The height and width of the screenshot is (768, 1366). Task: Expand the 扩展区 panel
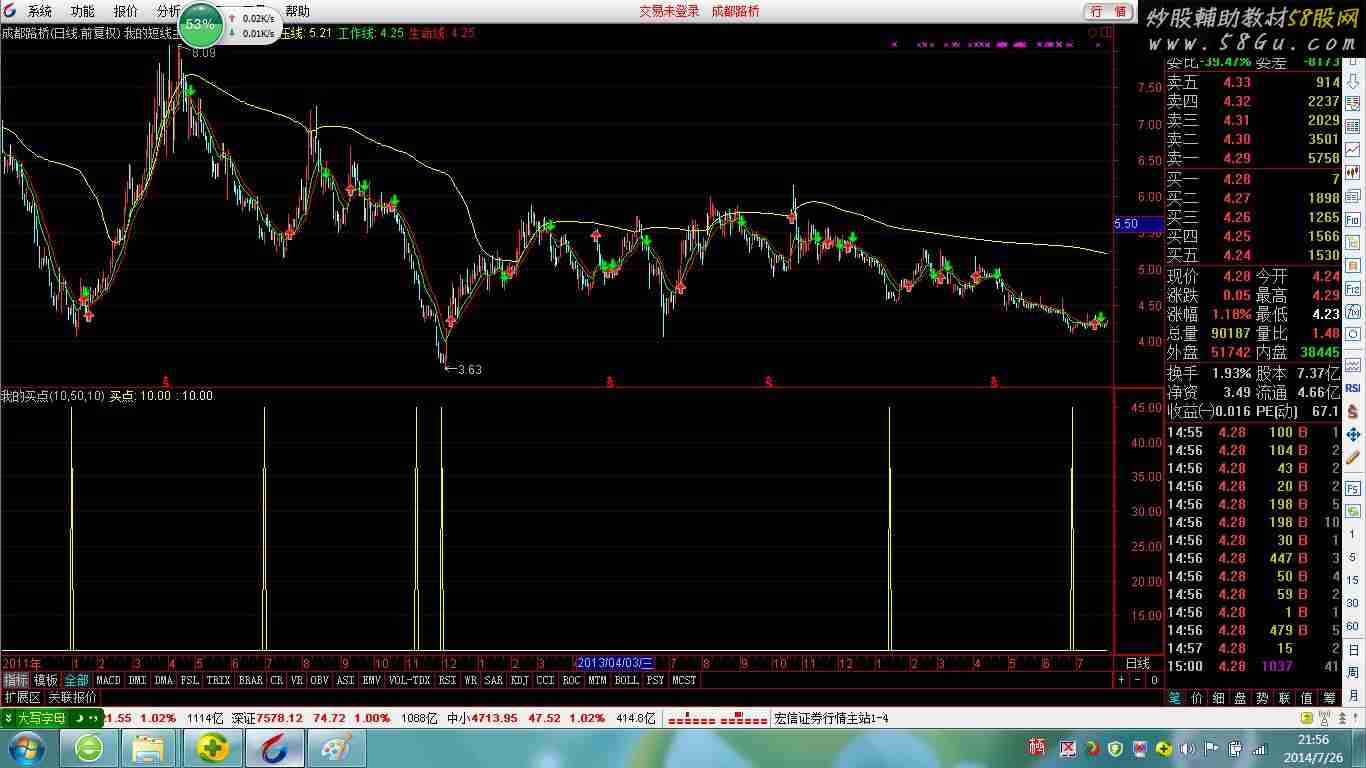22,697
